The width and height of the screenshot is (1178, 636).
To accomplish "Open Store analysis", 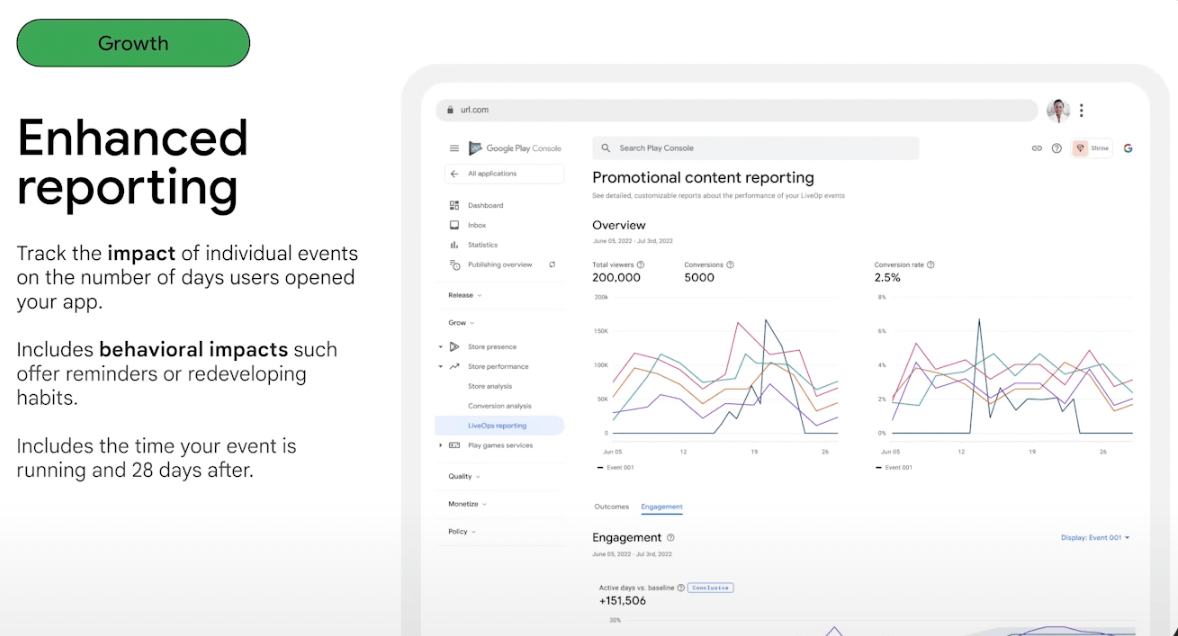I will click(490, 386).
